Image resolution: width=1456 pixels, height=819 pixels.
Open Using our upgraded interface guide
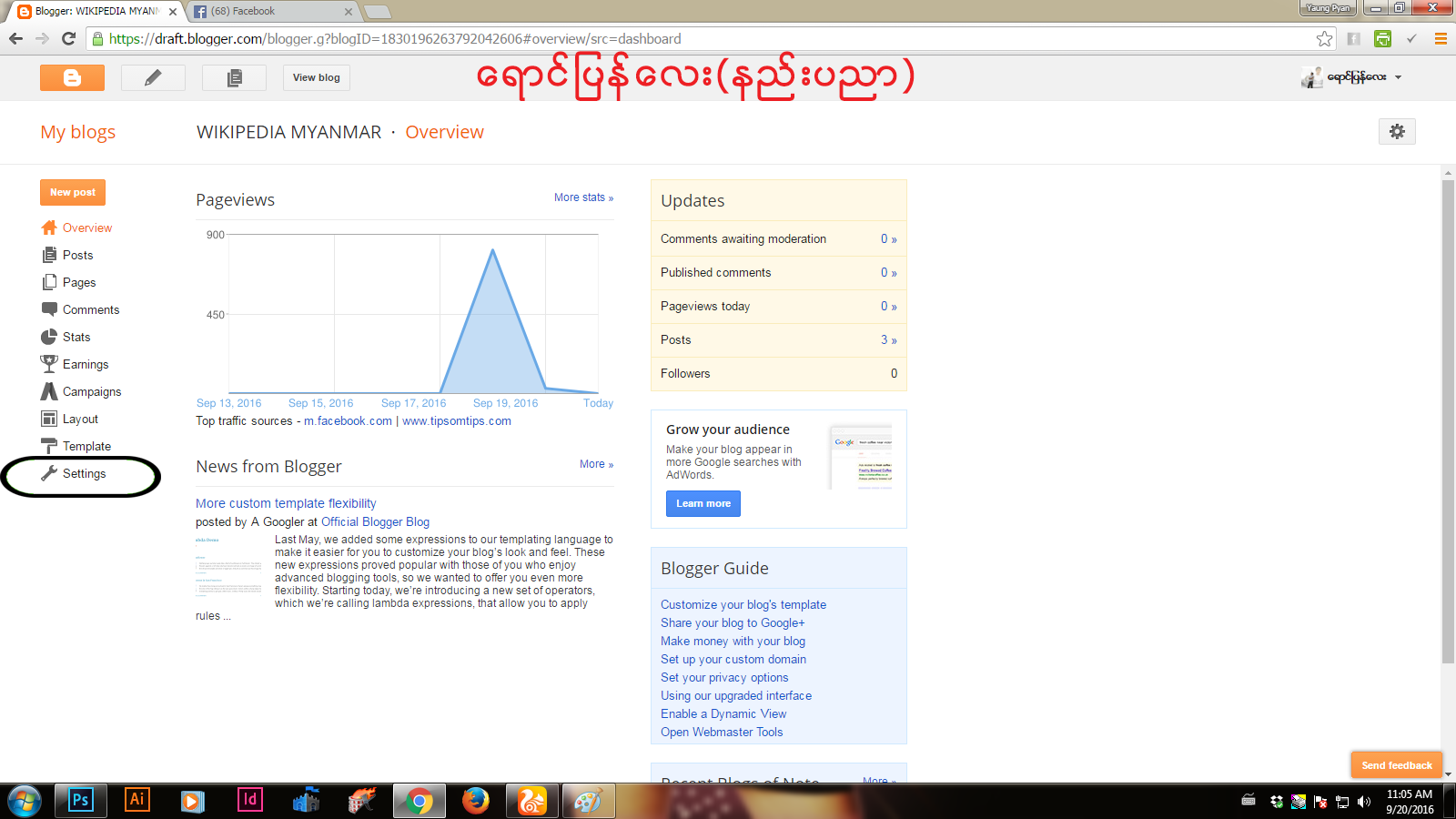(x=736, y=696)
